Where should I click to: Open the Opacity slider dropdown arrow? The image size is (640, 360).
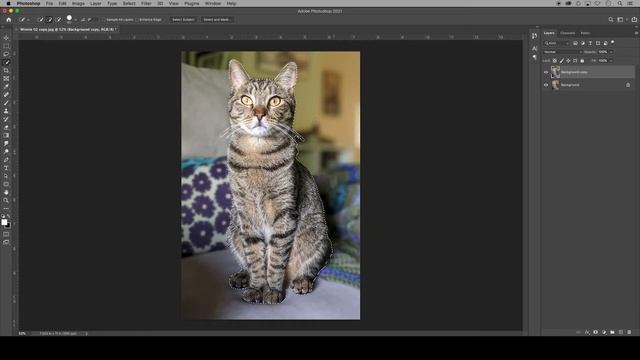click(x=611, y=52)
